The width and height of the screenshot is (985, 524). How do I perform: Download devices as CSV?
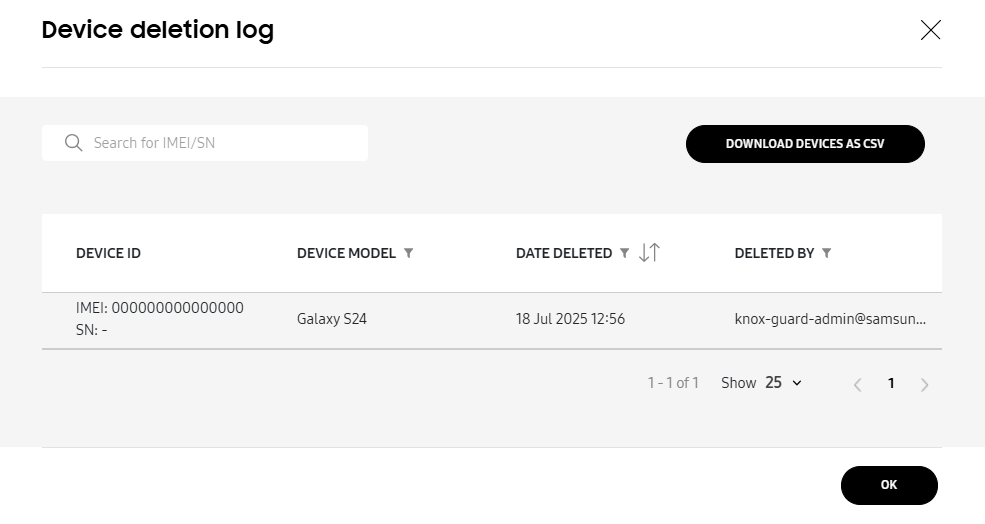click(805, 144)
